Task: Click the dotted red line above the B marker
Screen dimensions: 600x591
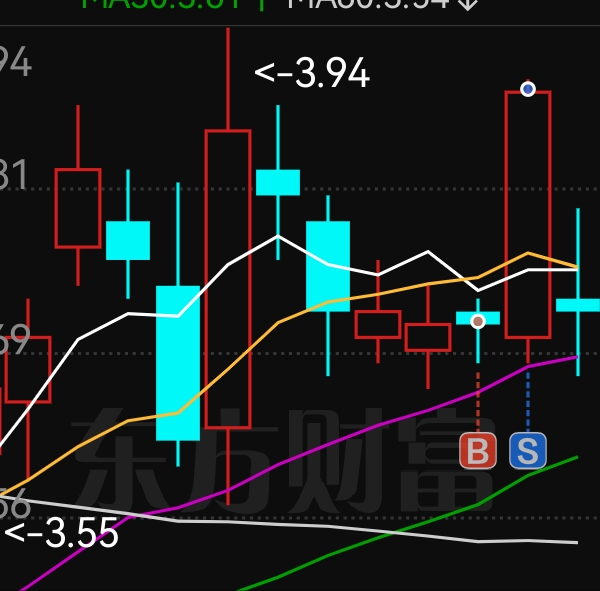Action: [x=478, y=402]
